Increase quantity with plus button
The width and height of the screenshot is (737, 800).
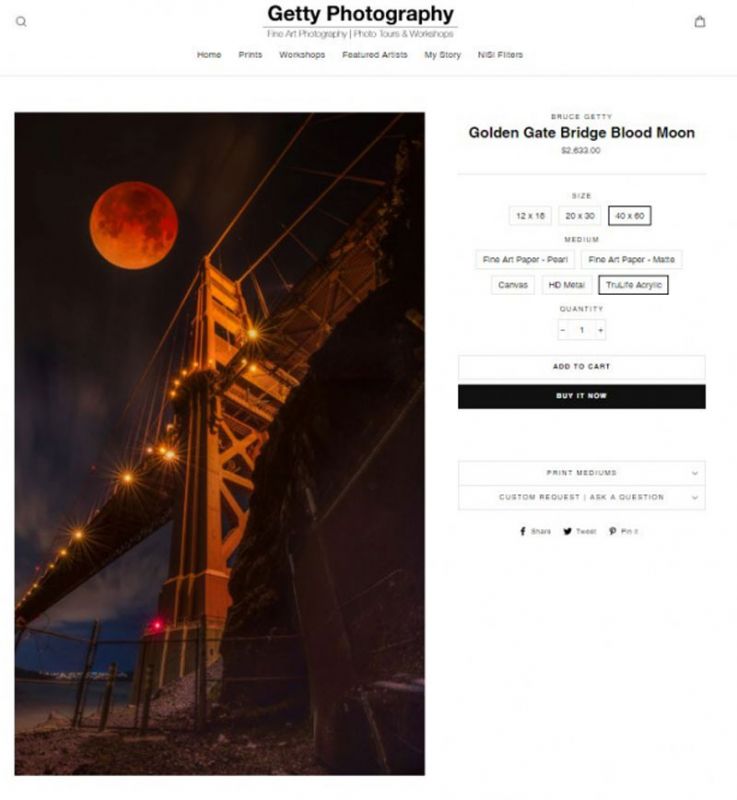600,330
